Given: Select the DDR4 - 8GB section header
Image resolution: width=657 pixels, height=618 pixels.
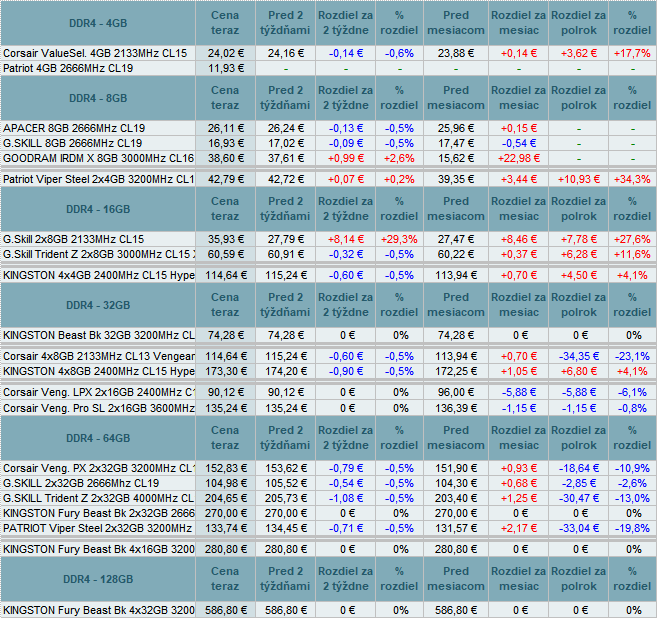Looking at the screenshot, I should [x=98, y=98].
